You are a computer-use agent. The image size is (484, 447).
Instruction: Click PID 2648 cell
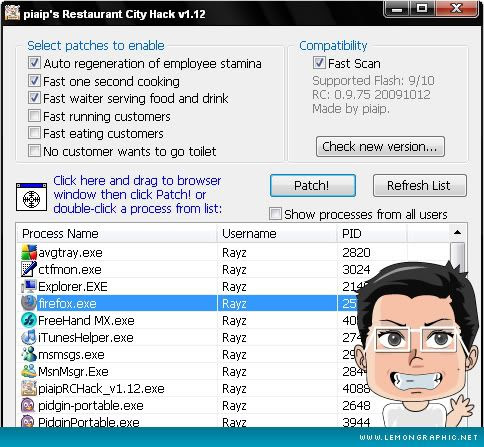click(356, 406)
